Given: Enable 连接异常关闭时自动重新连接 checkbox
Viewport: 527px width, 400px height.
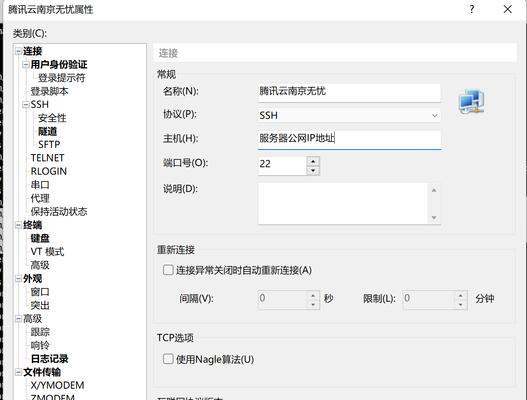Looking at the screenshot, I should [168, 270].
